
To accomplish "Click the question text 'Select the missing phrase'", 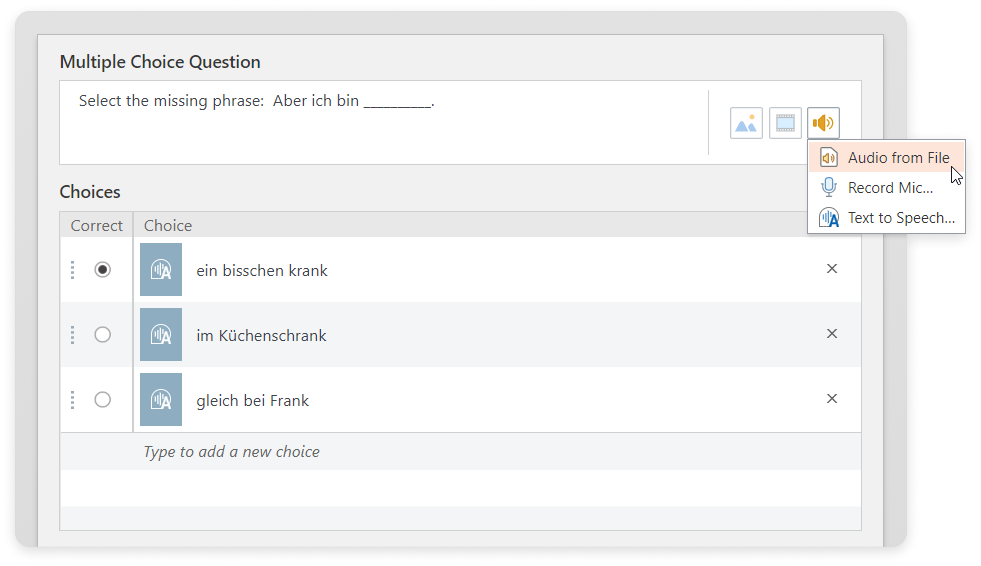I will 171,101.
